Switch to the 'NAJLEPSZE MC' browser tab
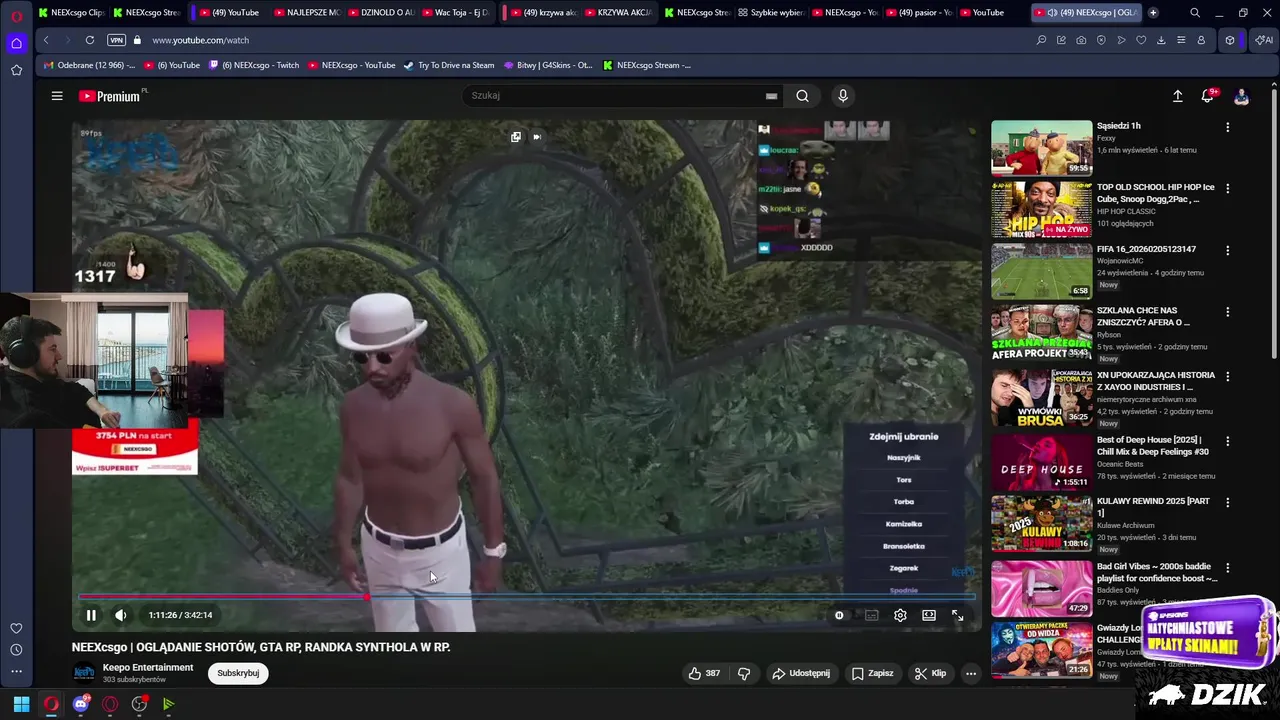1280x720 pixels. (307, 13)
